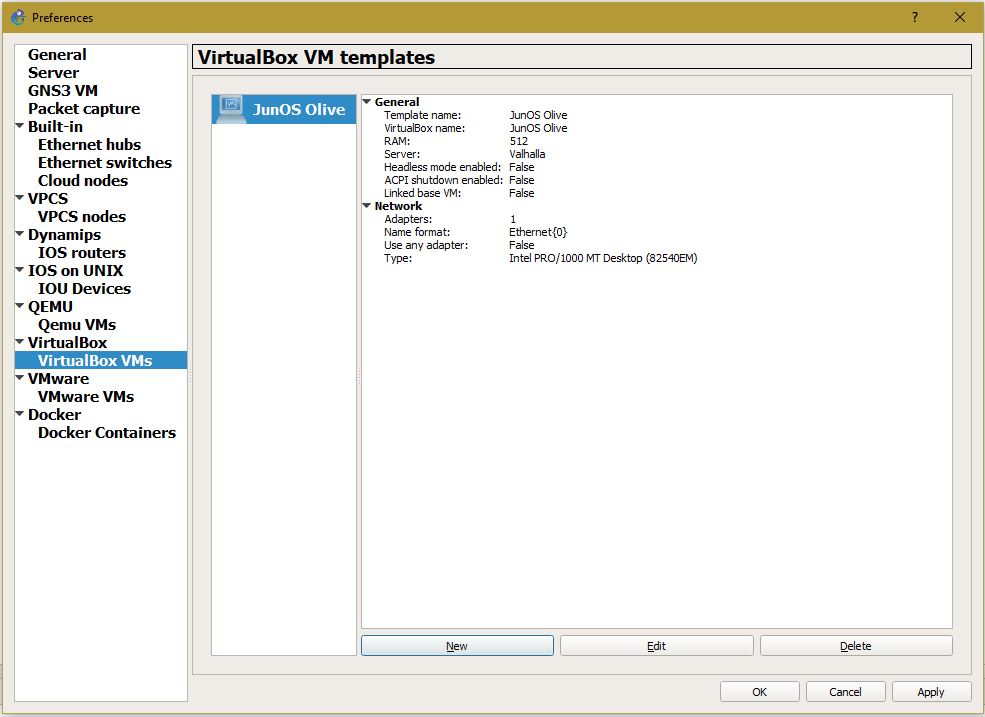The width and height of the screenshot is (985, 717).
Task: Click the Docker category label
Action: [54, 415]
